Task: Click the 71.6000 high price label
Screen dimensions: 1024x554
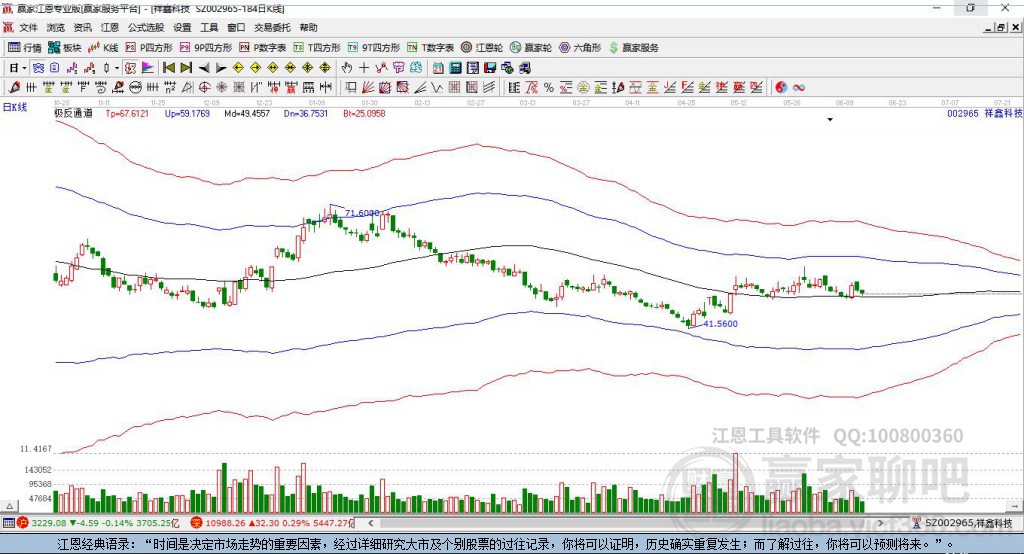Action: tap(362, 213)
